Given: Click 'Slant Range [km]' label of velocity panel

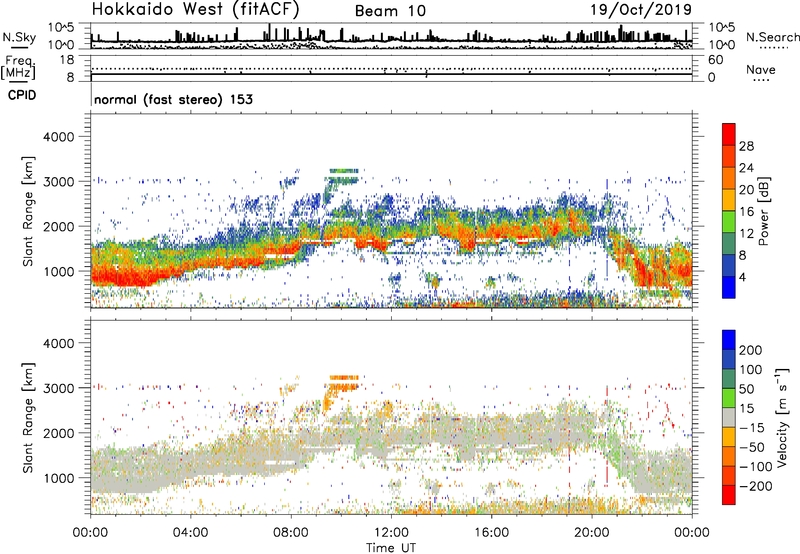Looking at the screenshot, I should tap(28, 418).
